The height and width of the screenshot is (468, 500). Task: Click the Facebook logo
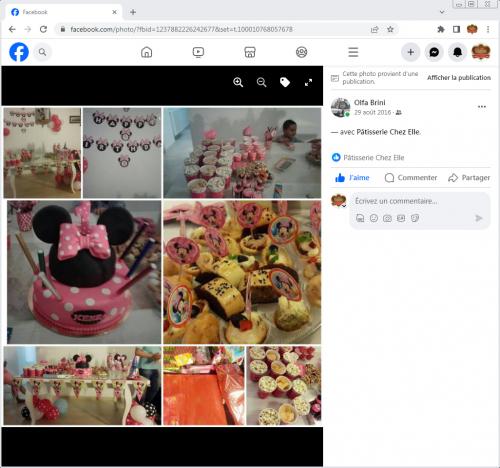(x=19, y=52)
